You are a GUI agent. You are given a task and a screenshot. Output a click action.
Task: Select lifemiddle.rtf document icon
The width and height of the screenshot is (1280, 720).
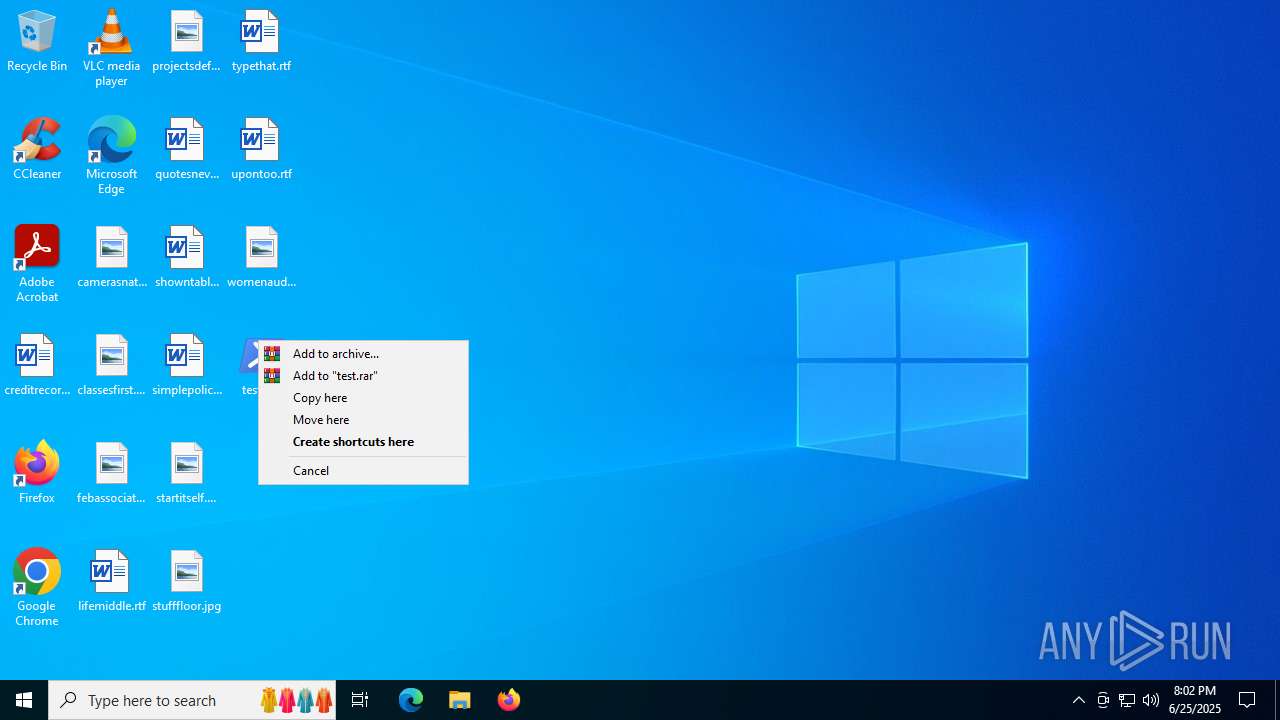click(x=111, y=581)
